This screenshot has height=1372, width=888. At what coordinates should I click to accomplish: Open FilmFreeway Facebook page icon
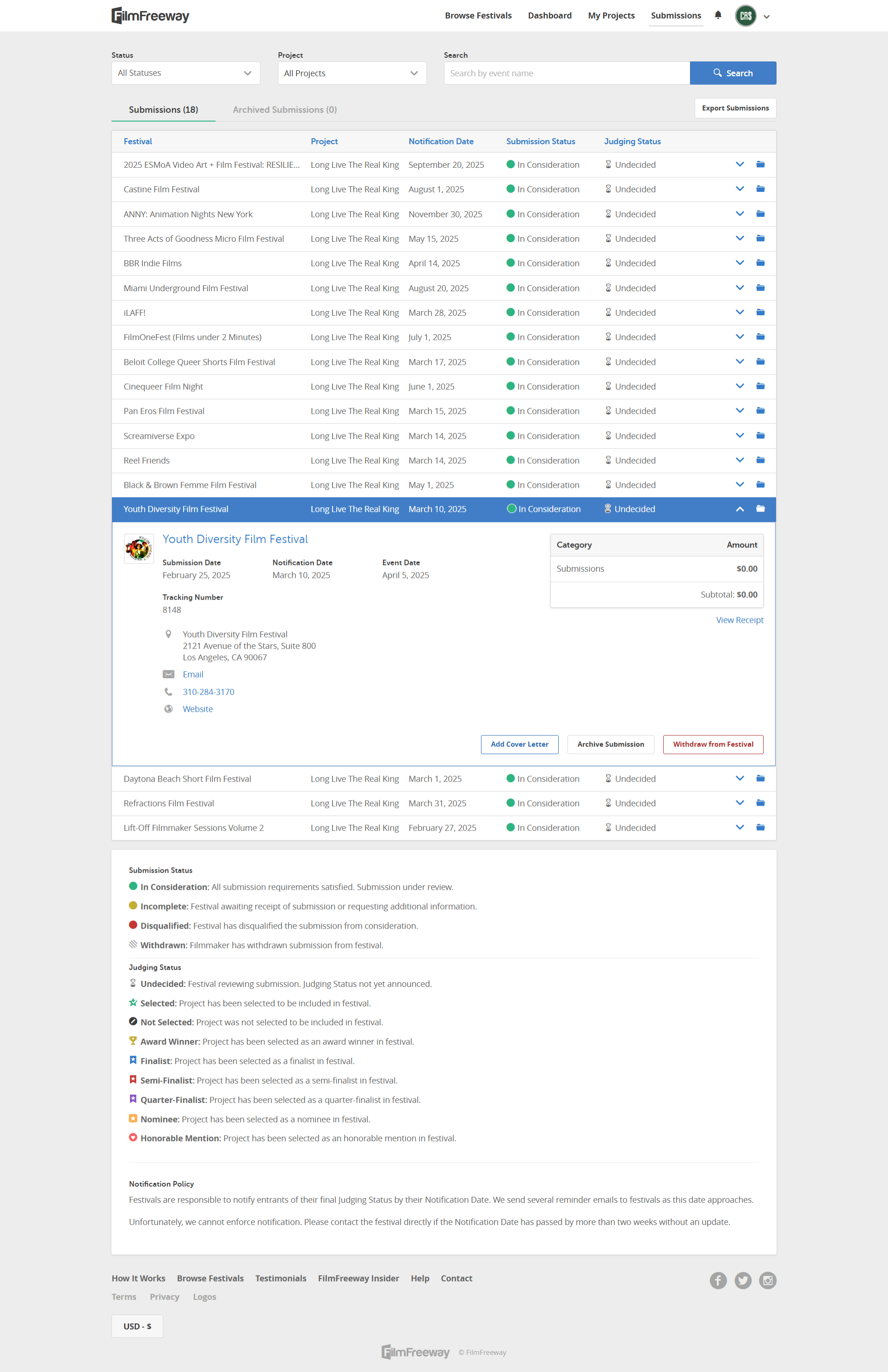(x=718, y=1280)
